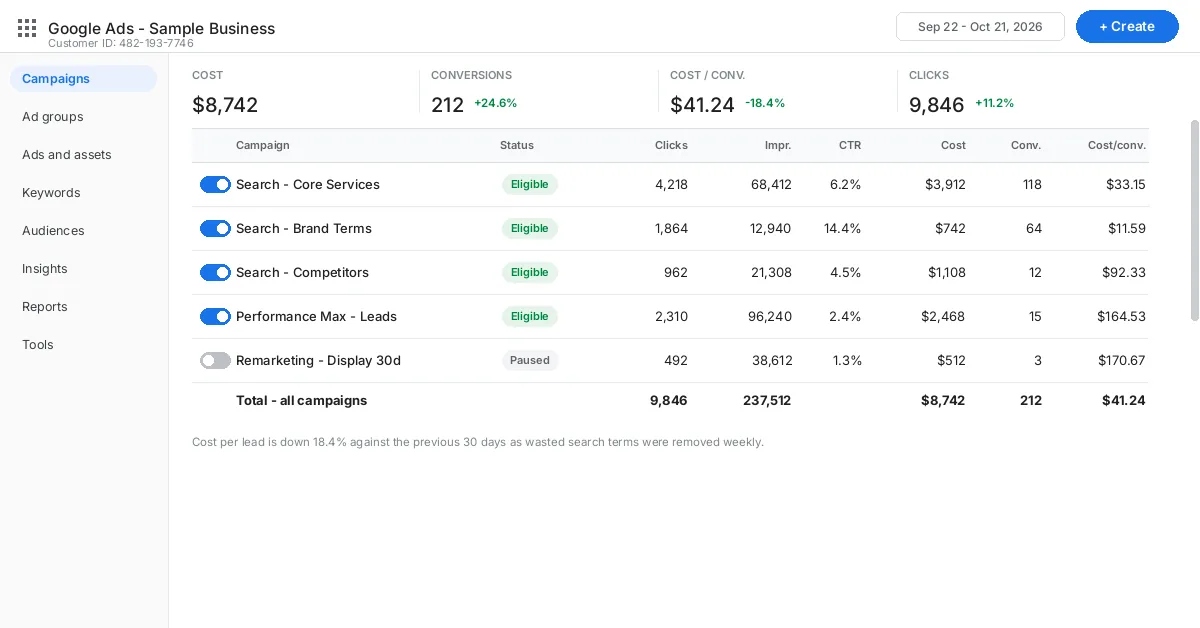Select the 38,612 impressions cell
The image size is (1200, 628).
[771, 360]
